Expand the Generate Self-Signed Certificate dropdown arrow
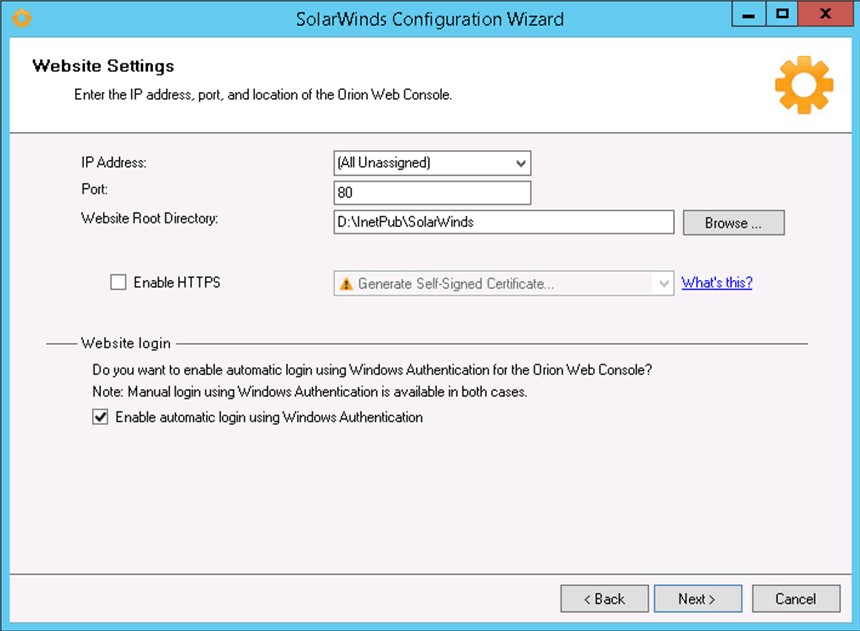The width and height of the screenshot is (860, 631). tap(663, 284)
